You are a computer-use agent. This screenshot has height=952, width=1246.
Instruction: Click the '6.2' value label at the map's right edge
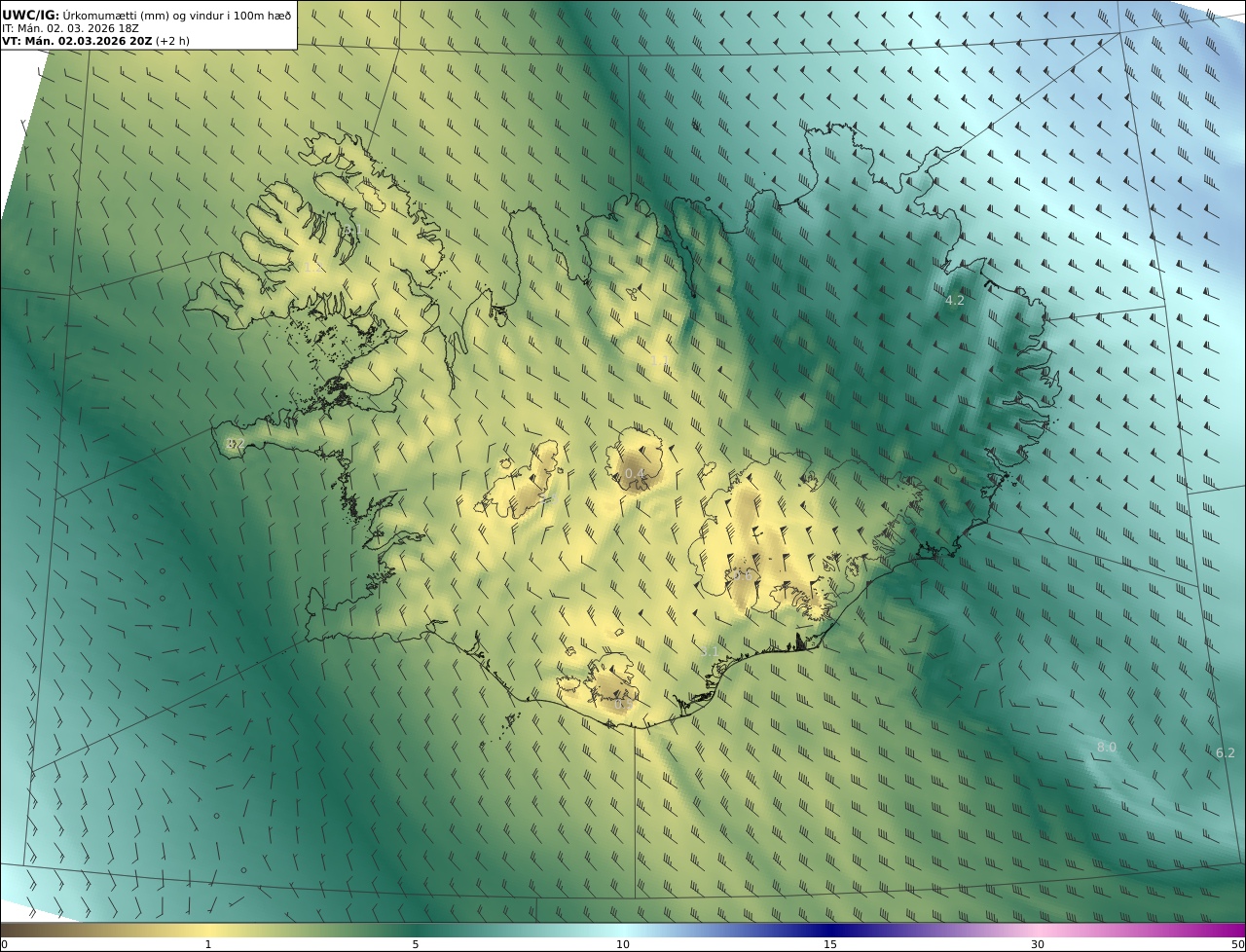pos(1226,752)
